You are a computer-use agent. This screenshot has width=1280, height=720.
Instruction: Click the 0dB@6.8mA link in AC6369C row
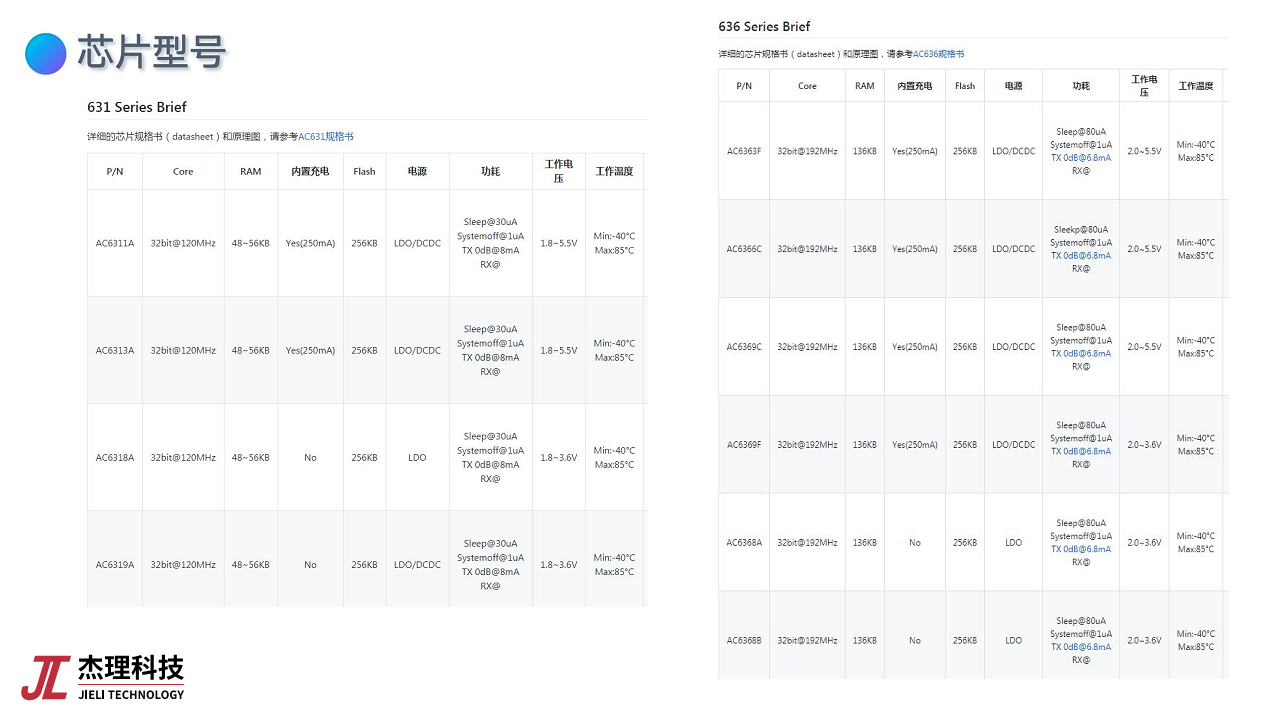point(1086,353)
